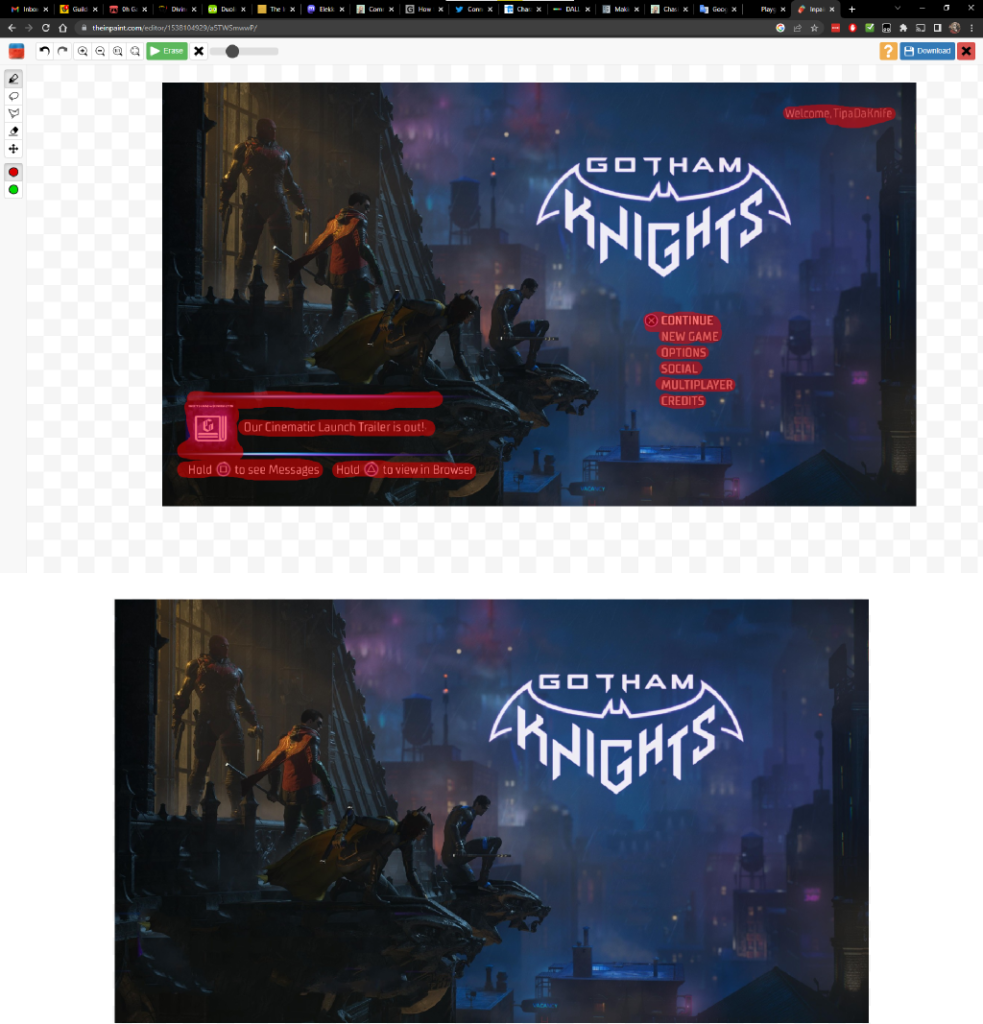Zoom in on the image
The height and width of the screenshot is (1024, 983).
click(x=83, y=51)
